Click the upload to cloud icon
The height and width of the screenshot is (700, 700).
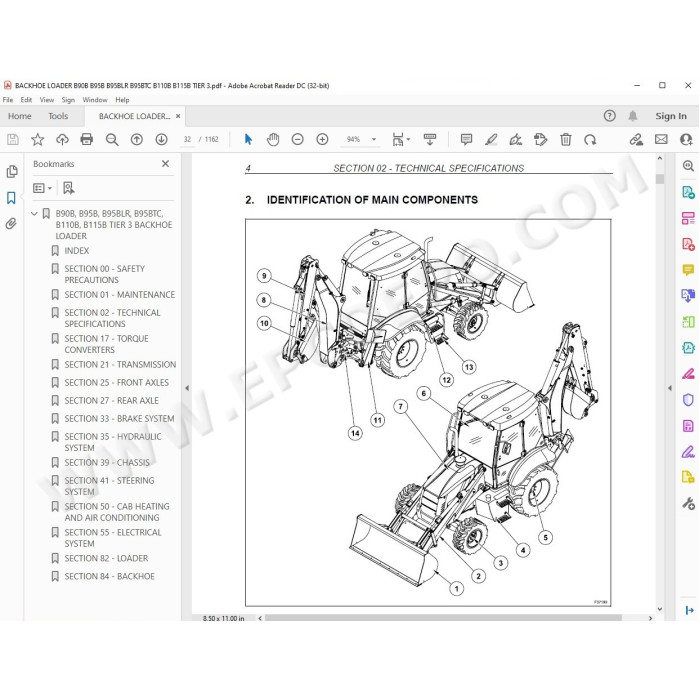click(62, 140)
